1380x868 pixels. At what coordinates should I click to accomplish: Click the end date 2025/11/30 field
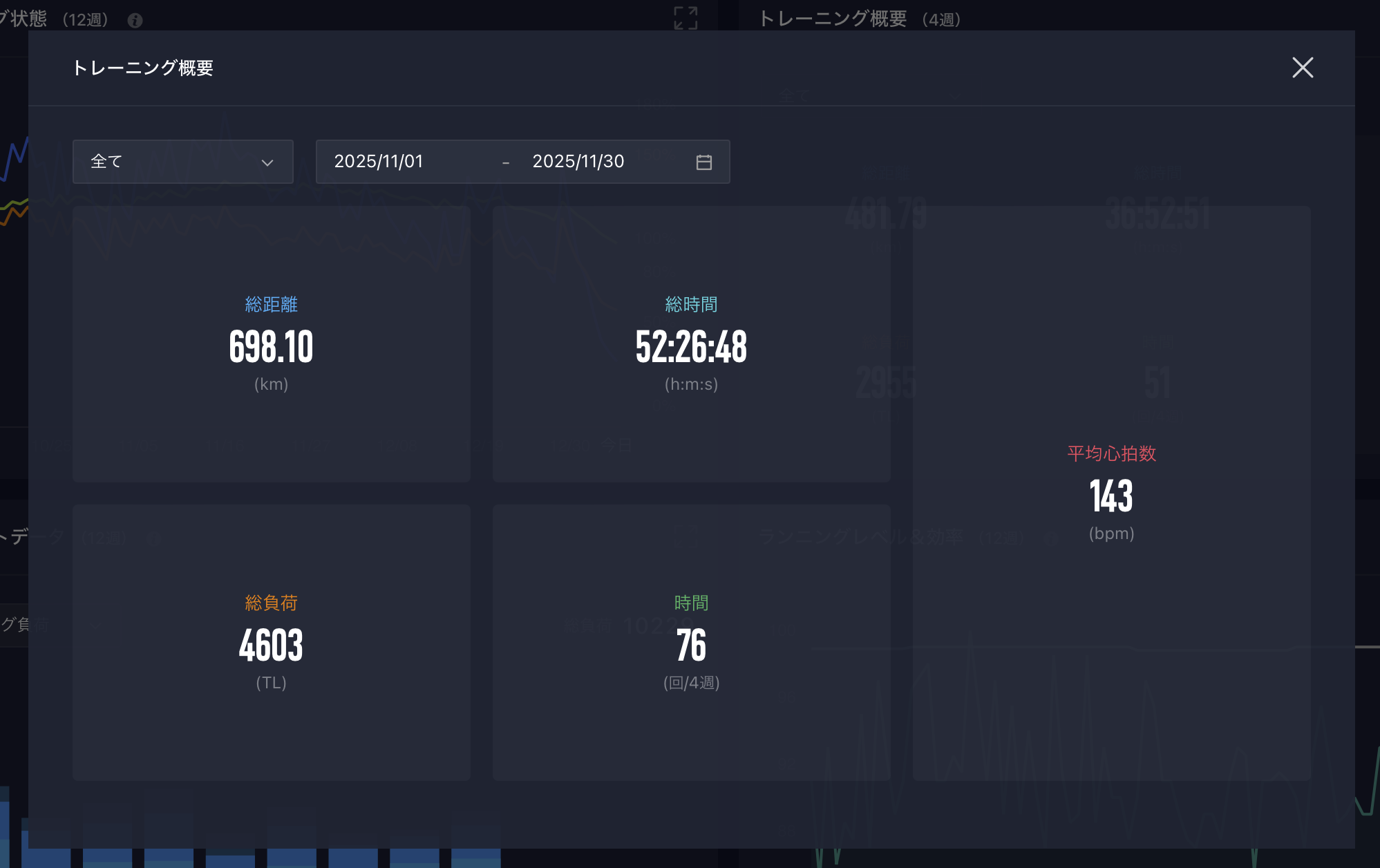pos(578,162)
